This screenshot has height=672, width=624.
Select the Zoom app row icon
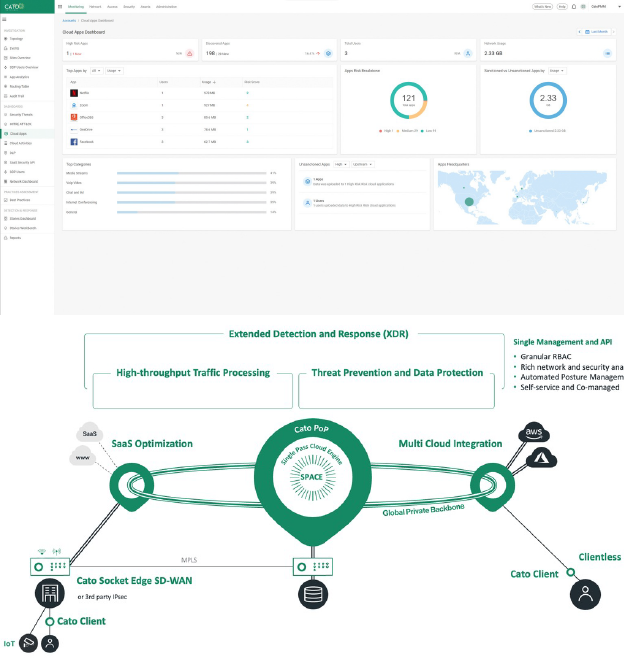click(74, 105)
